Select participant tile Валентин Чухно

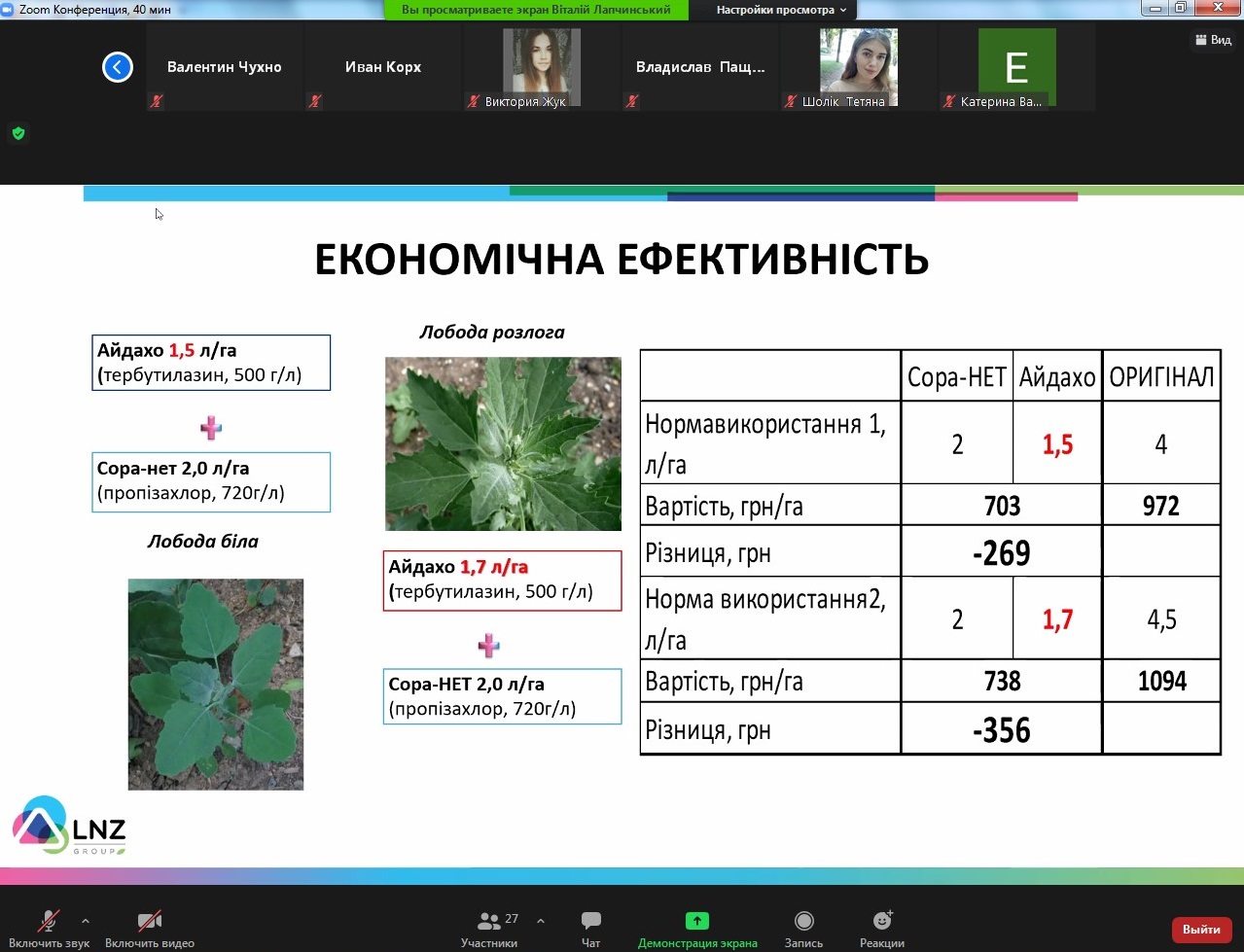coord(225,67)
